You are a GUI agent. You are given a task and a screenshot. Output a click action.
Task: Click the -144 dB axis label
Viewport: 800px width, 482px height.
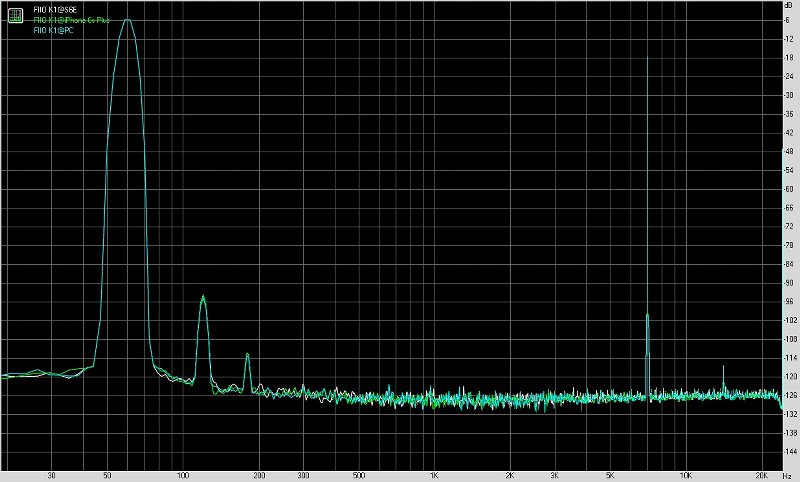(x=787, y=451)
